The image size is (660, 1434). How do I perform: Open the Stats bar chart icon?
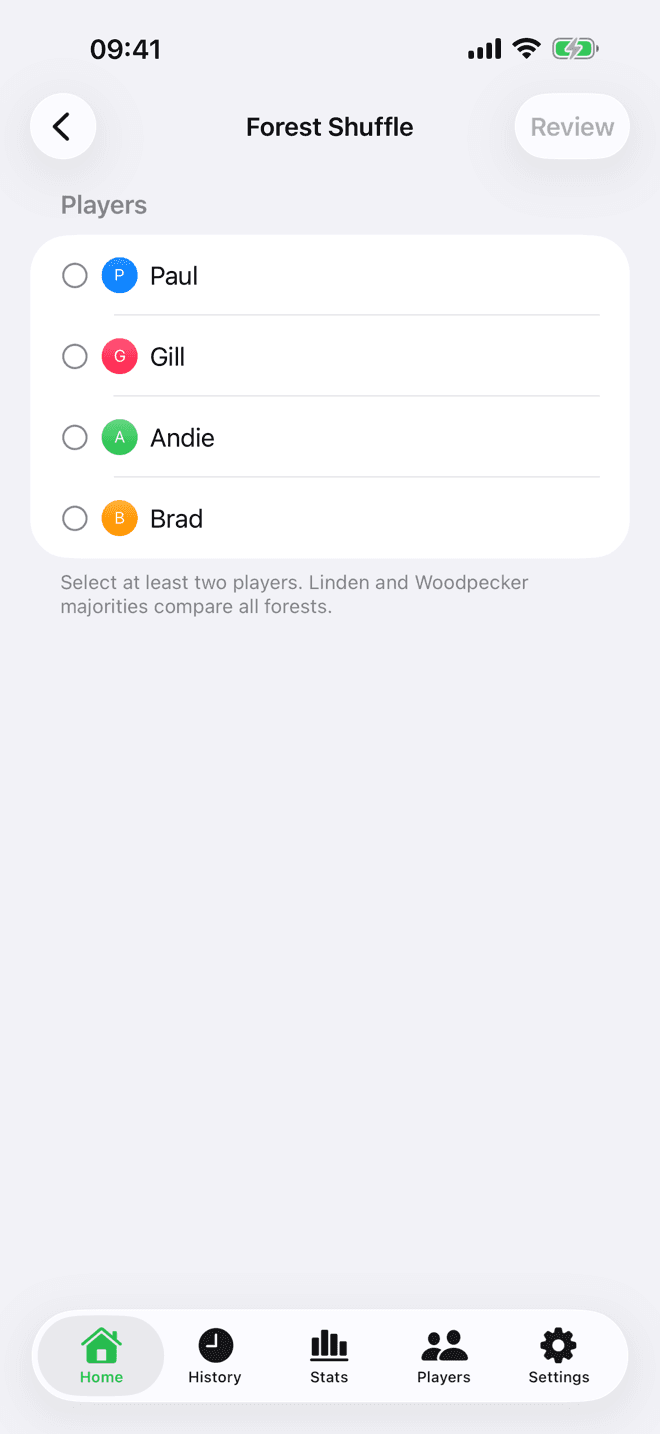(x=329, y=1345)
